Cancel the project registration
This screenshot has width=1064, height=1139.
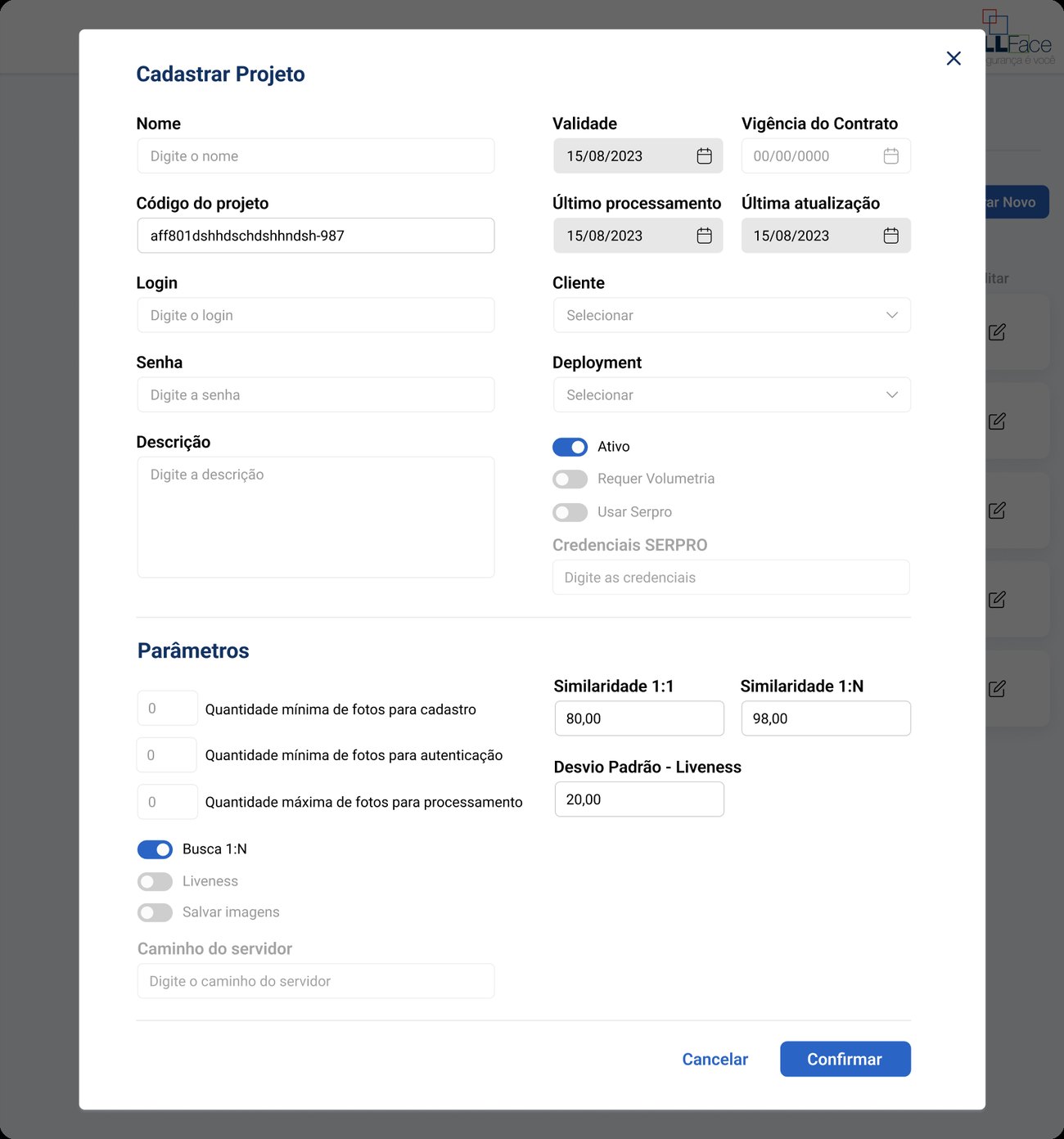(x=715, y=1059)
